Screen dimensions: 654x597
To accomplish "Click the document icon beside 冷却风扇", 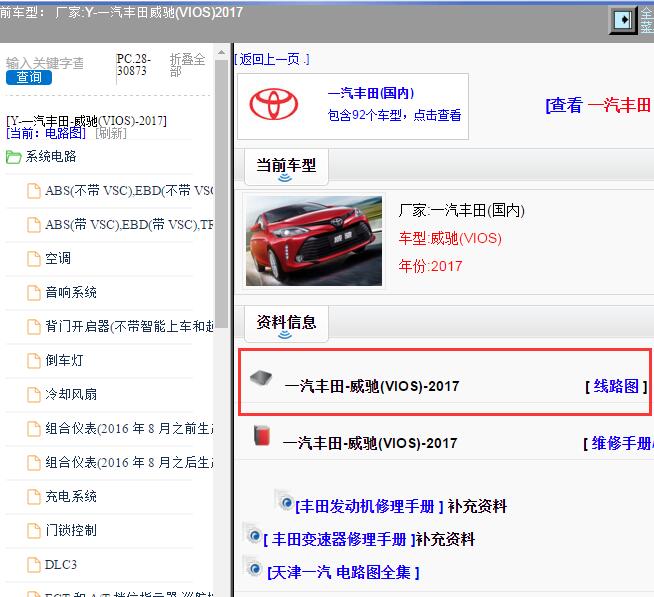I will click(34, 395).
